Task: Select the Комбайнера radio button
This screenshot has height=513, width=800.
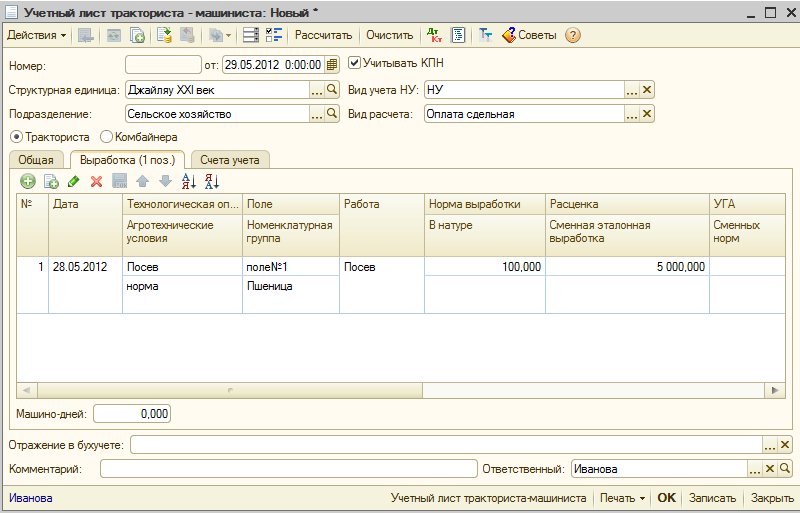Action: (107, 137)
